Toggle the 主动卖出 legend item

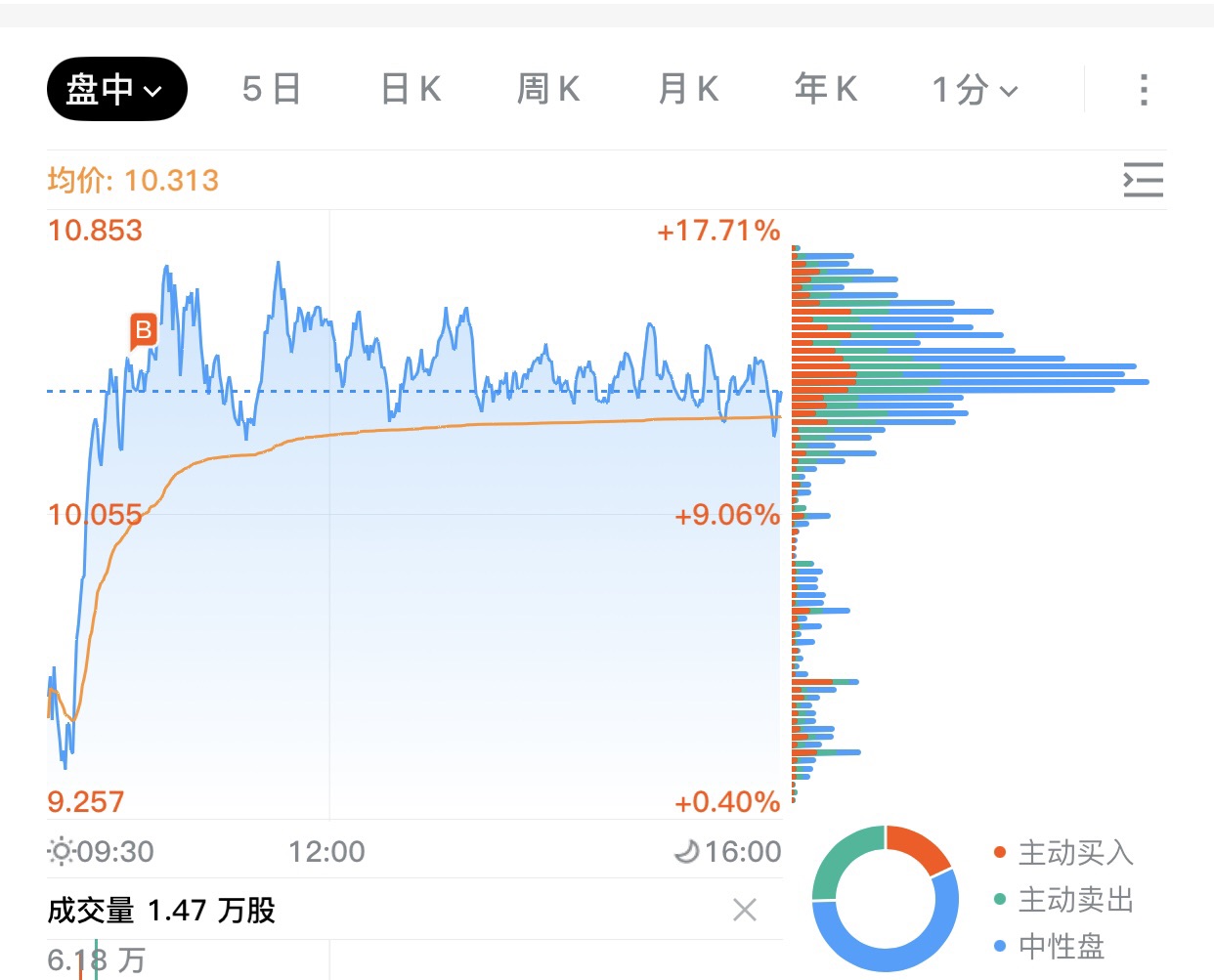point(1062,899)
